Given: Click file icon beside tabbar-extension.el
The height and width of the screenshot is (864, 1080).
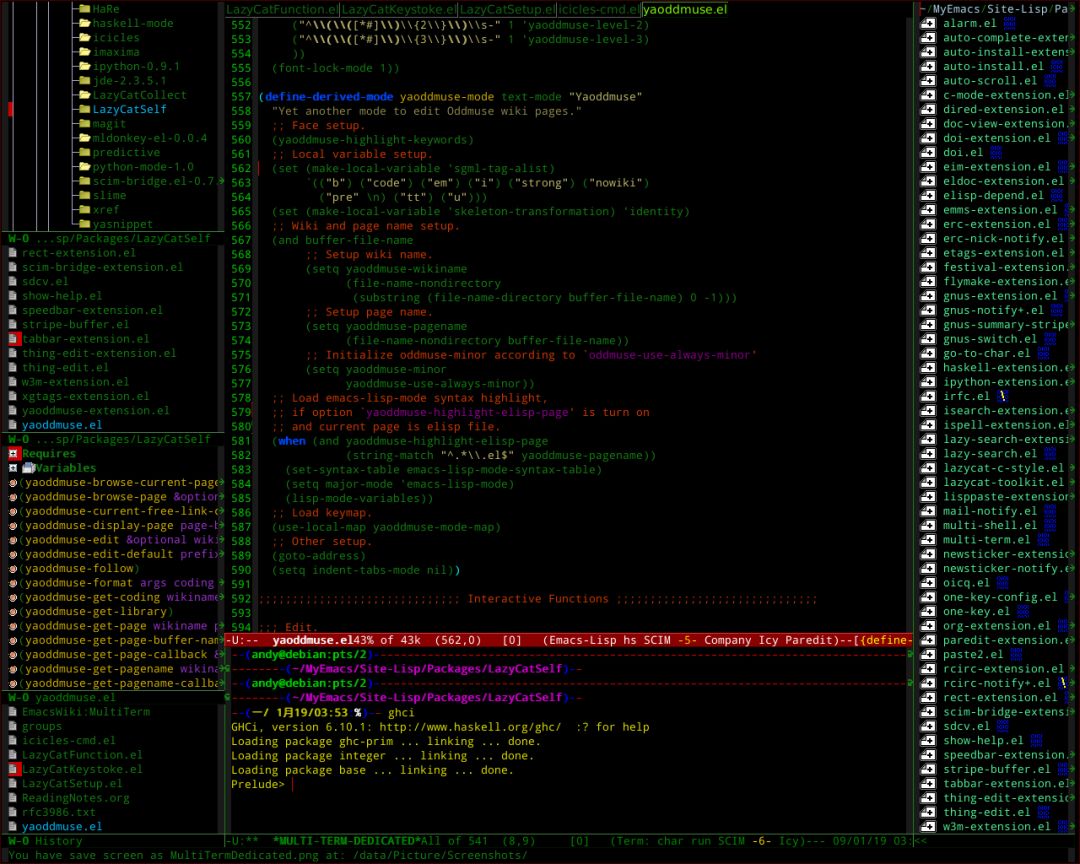Looking at the screenshot, I should (14, 339).
